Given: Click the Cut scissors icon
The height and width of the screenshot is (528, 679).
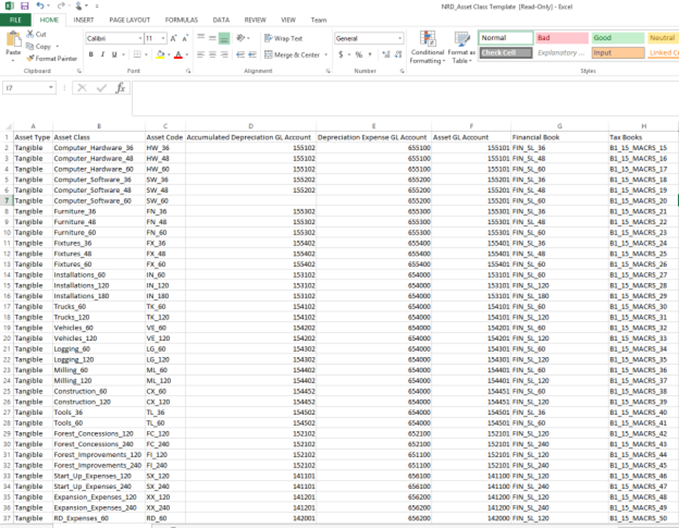Looking at the screenshot, I should 30,34.
